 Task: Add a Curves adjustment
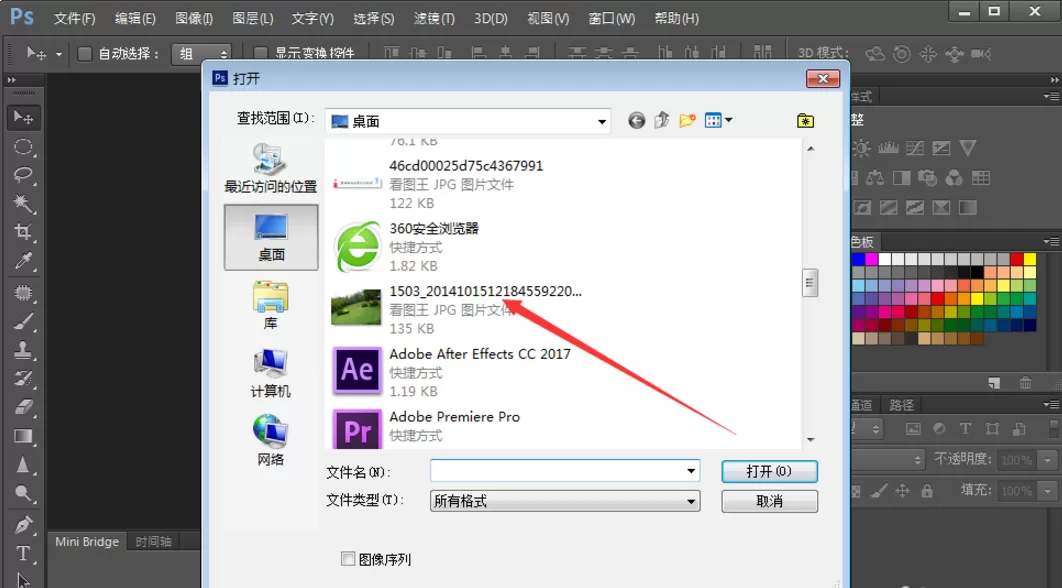(915, 148)
